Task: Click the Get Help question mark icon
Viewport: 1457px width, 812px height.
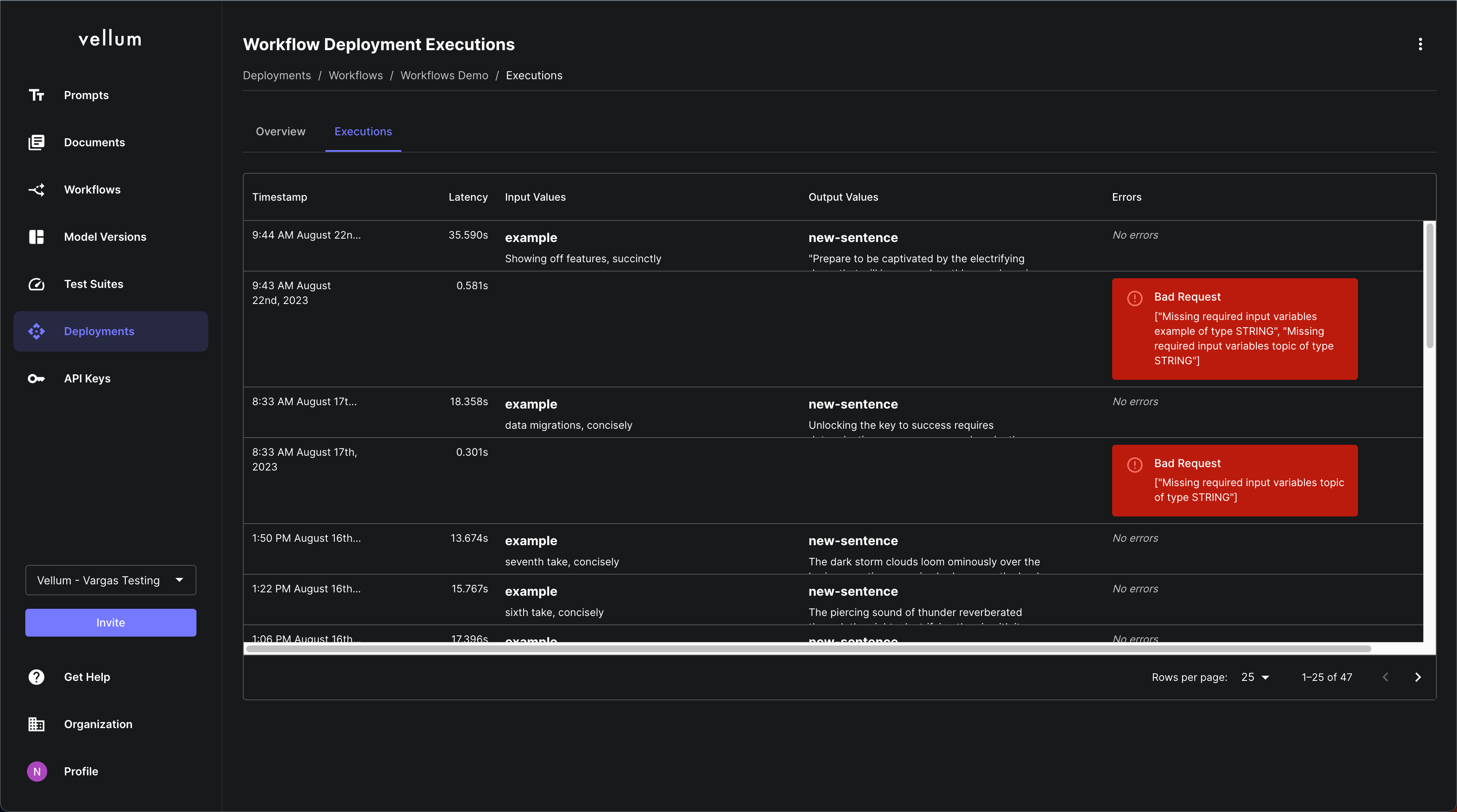Action: click(37, 677)
